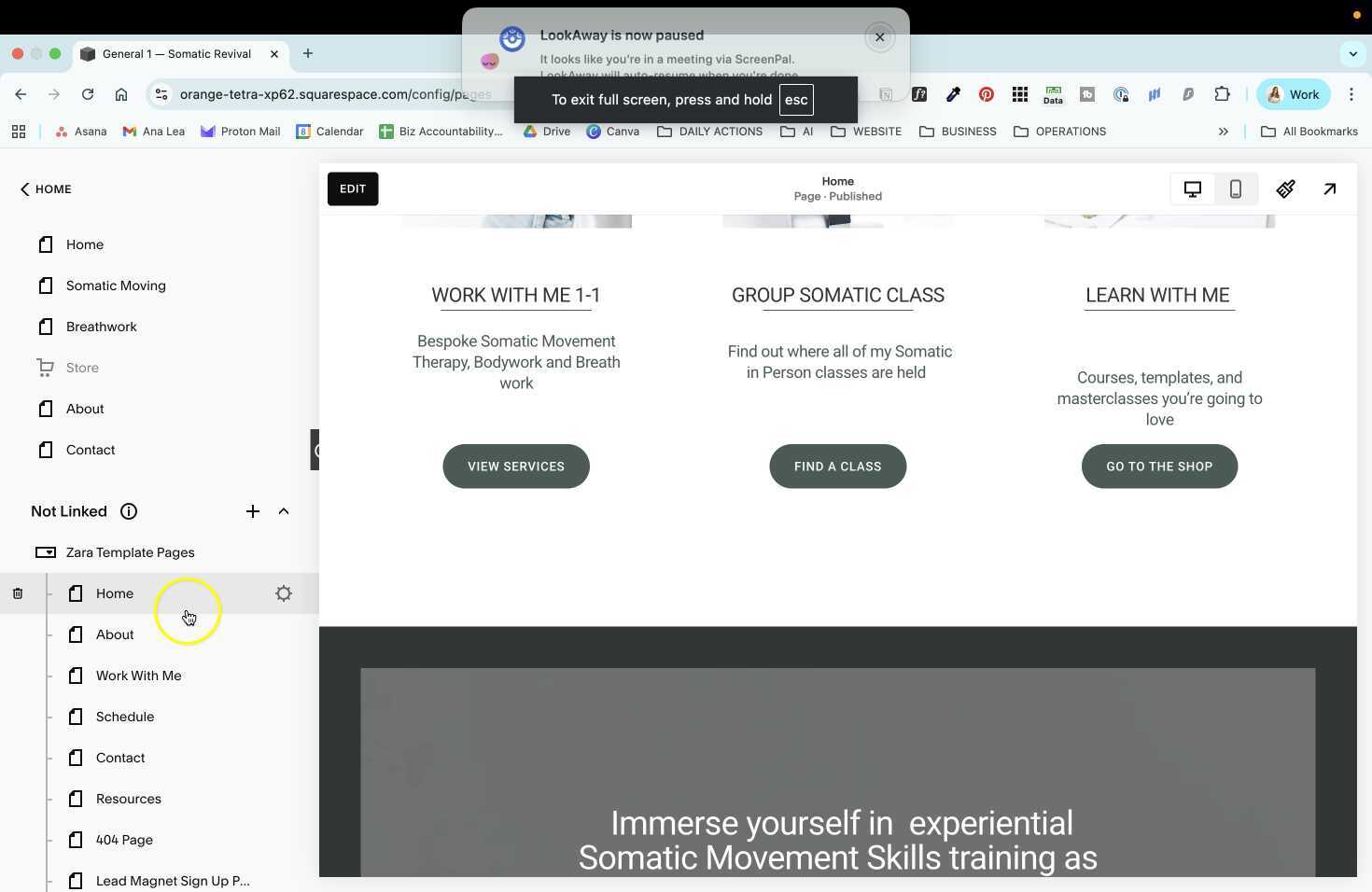Viewport: 1372px width, 892px height.
Task: Select the Work Chrome profile avatar
Action: (x=1294, y=94)
